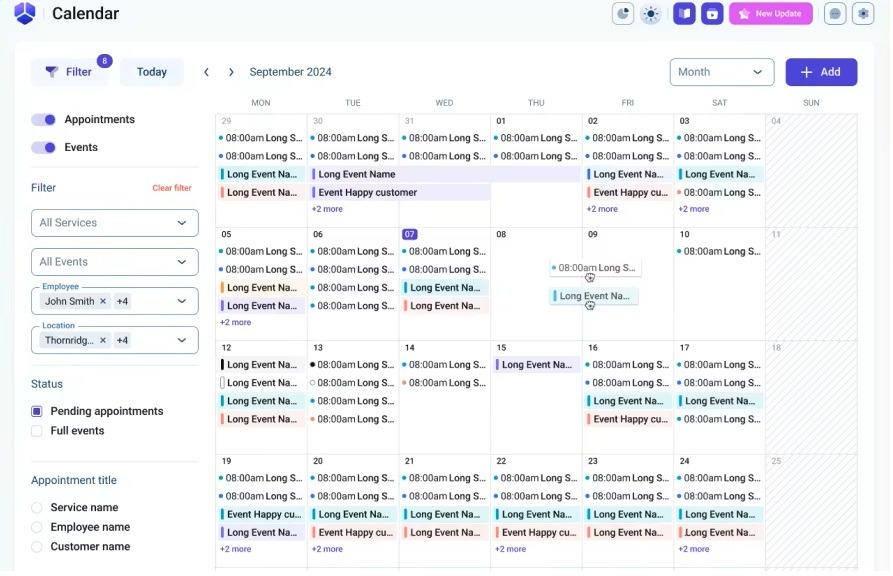Open settings via the gear icon

point(863,14)
